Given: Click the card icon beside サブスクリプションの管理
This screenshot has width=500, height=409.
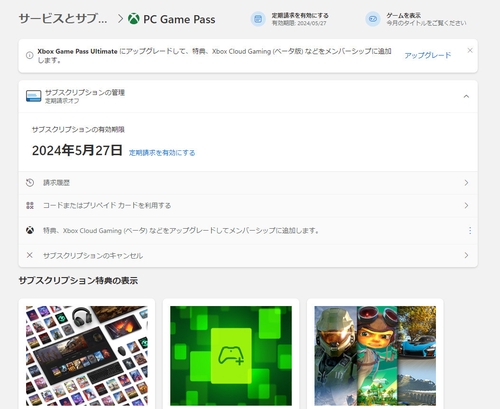Looking at the screenshot, I should tap(34, 96).
